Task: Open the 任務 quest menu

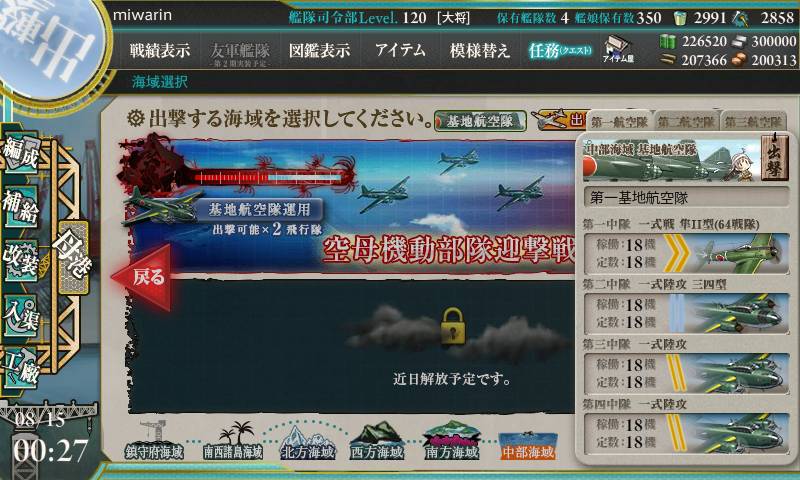Action: 560,50
